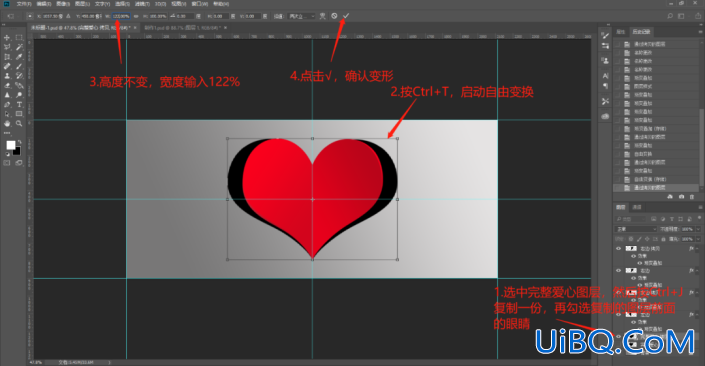
Task: Open the History panel flyout menu
Action: 700,31
